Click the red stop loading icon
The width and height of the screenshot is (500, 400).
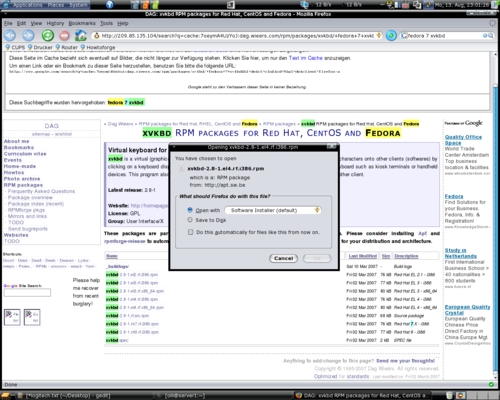pos(65,35)
